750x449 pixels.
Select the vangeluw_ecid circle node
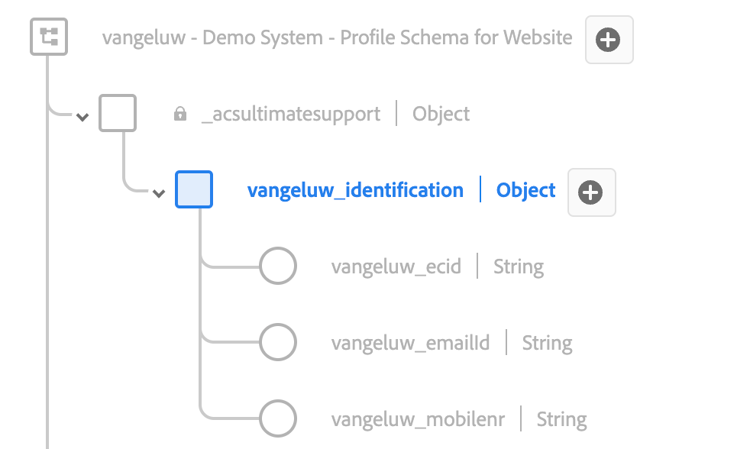click(x=278, y=267)
